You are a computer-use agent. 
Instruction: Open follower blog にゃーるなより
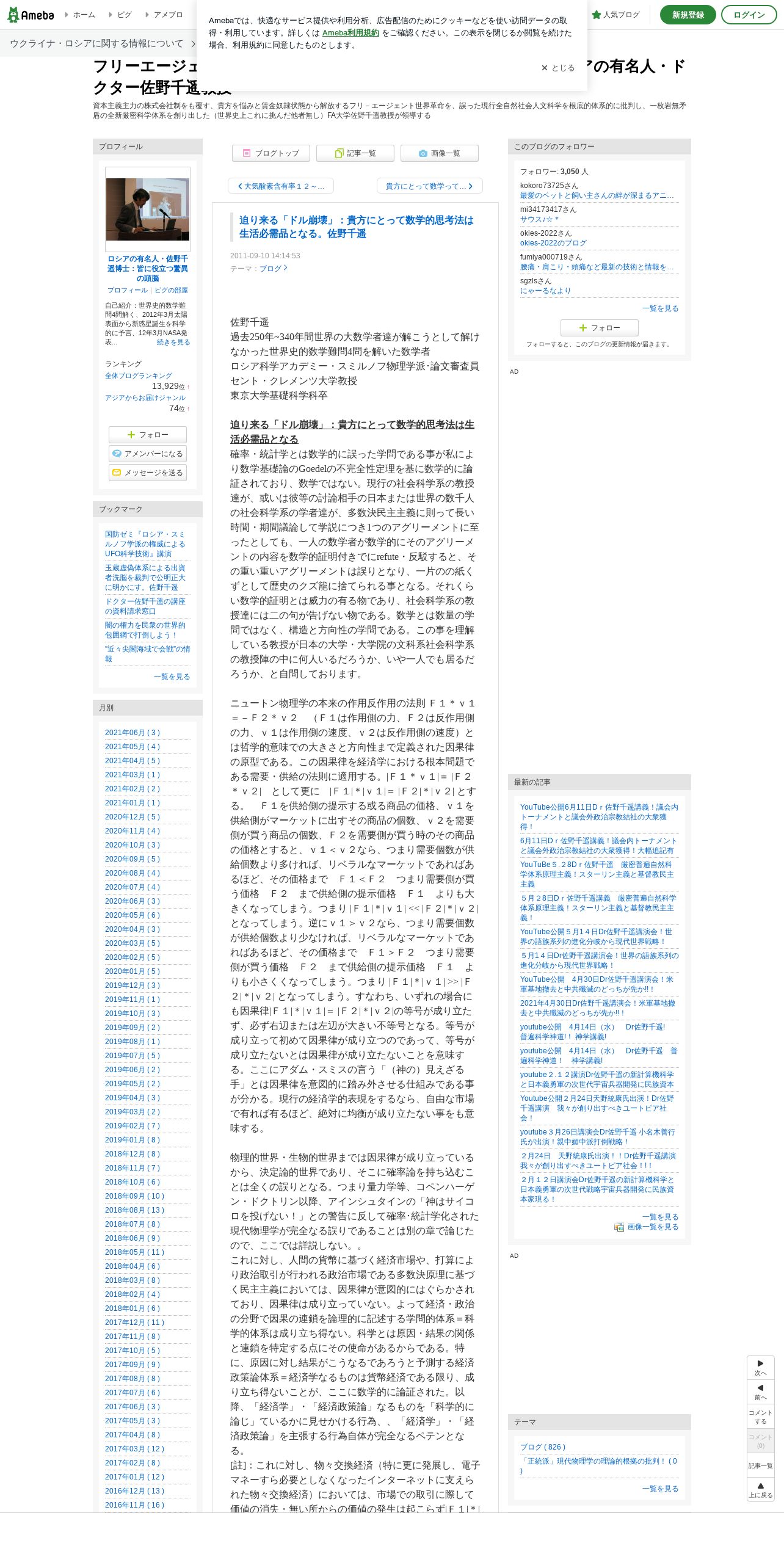[x=545, y=291]
